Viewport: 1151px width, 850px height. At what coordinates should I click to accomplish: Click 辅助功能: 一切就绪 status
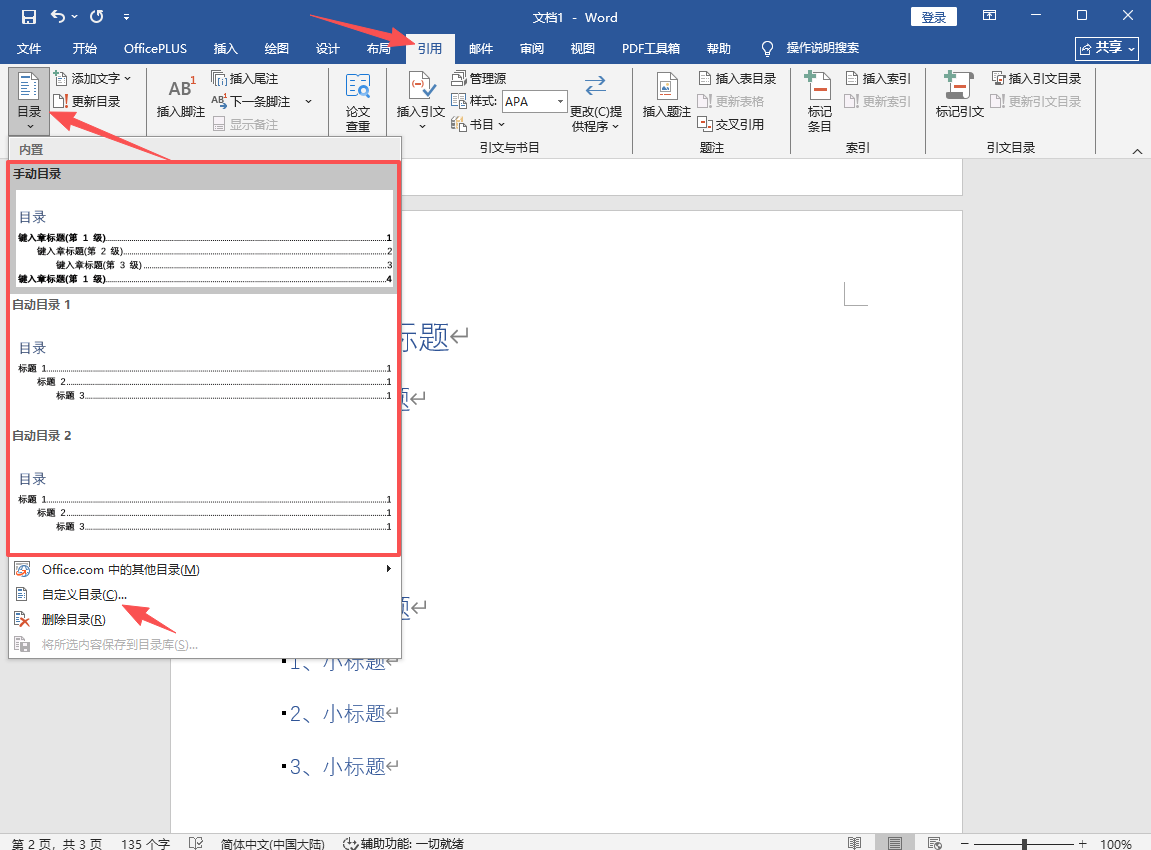click(403, 843)
